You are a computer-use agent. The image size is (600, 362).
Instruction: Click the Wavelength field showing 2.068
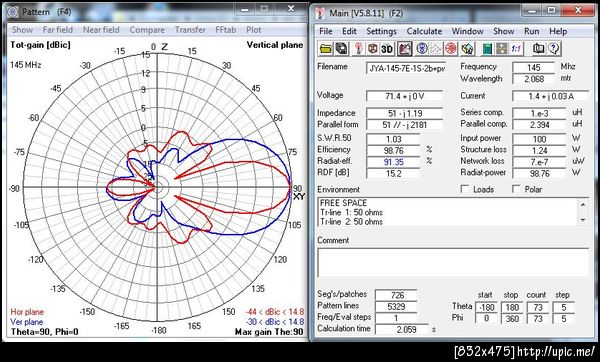[533, 79]
